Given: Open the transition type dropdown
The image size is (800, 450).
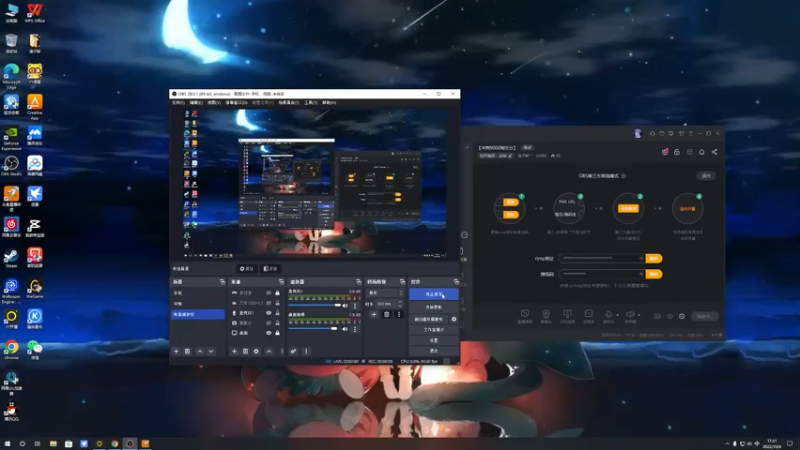Looking at the screenshot, I should coord(385,293).
